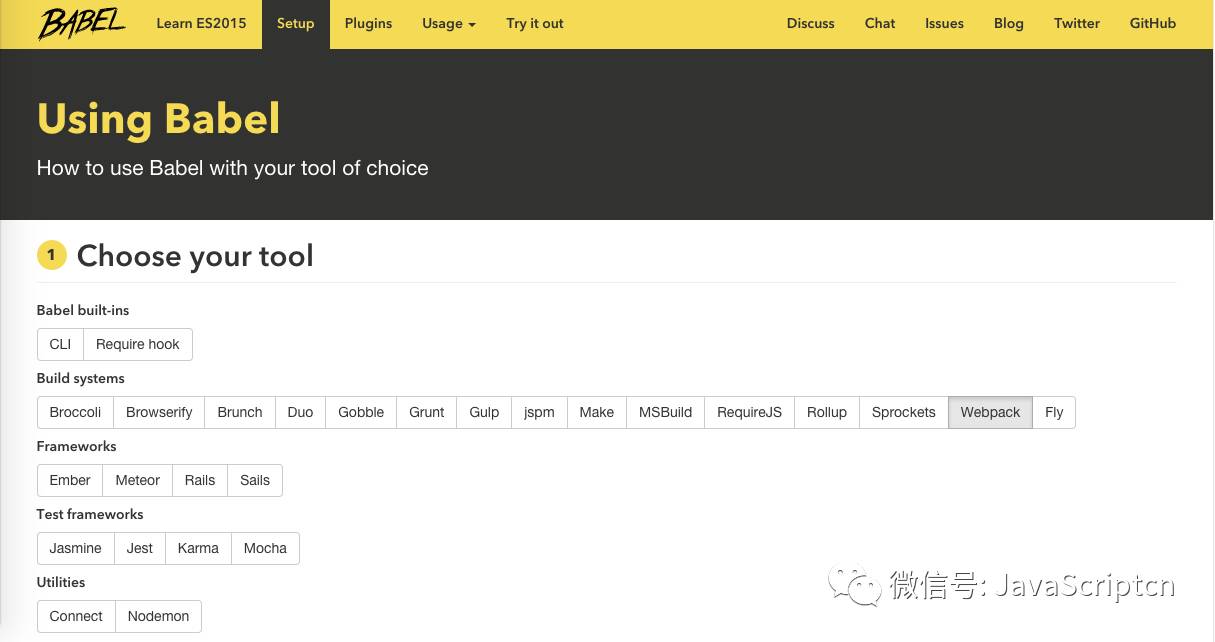Select Gulp build system
The image size is (1215, 642).
click(484, 412)
